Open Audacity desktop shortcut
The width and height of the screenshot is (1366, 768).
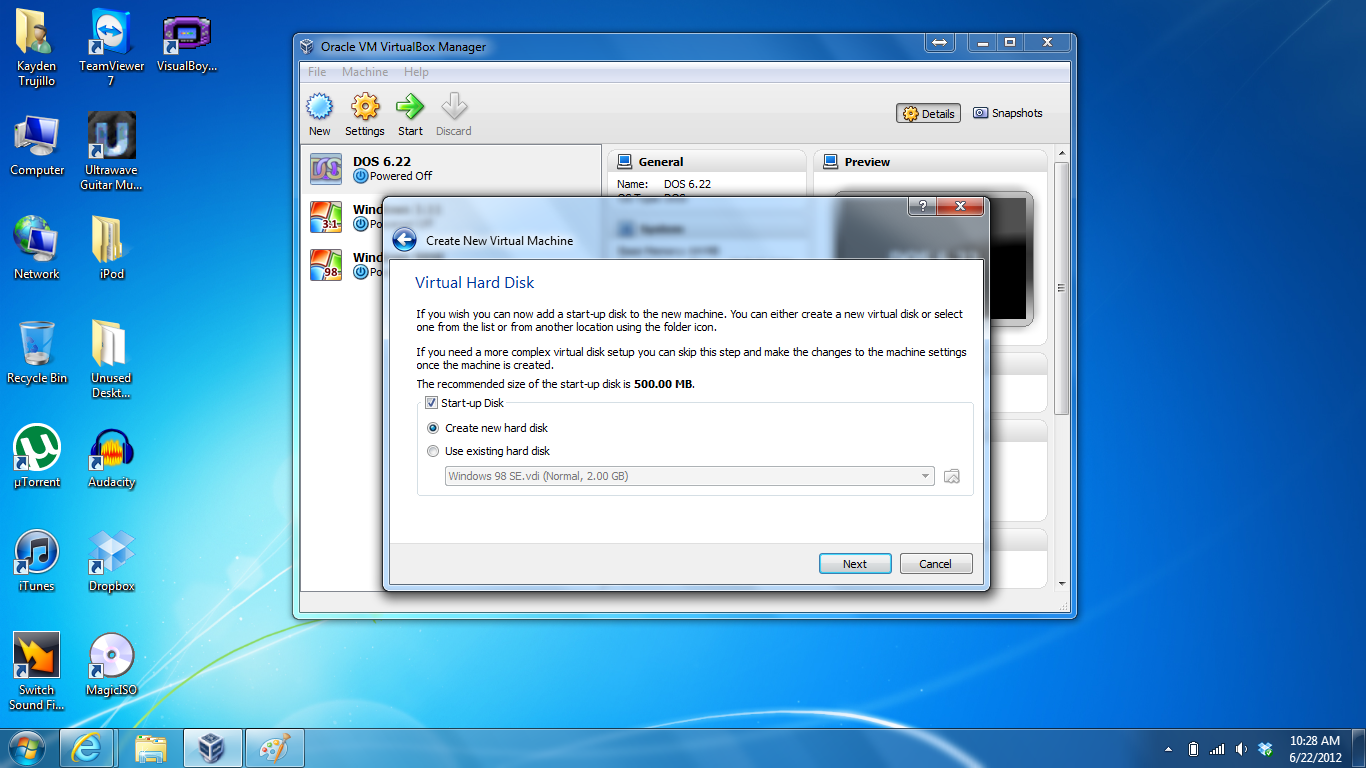pos(111,457)
